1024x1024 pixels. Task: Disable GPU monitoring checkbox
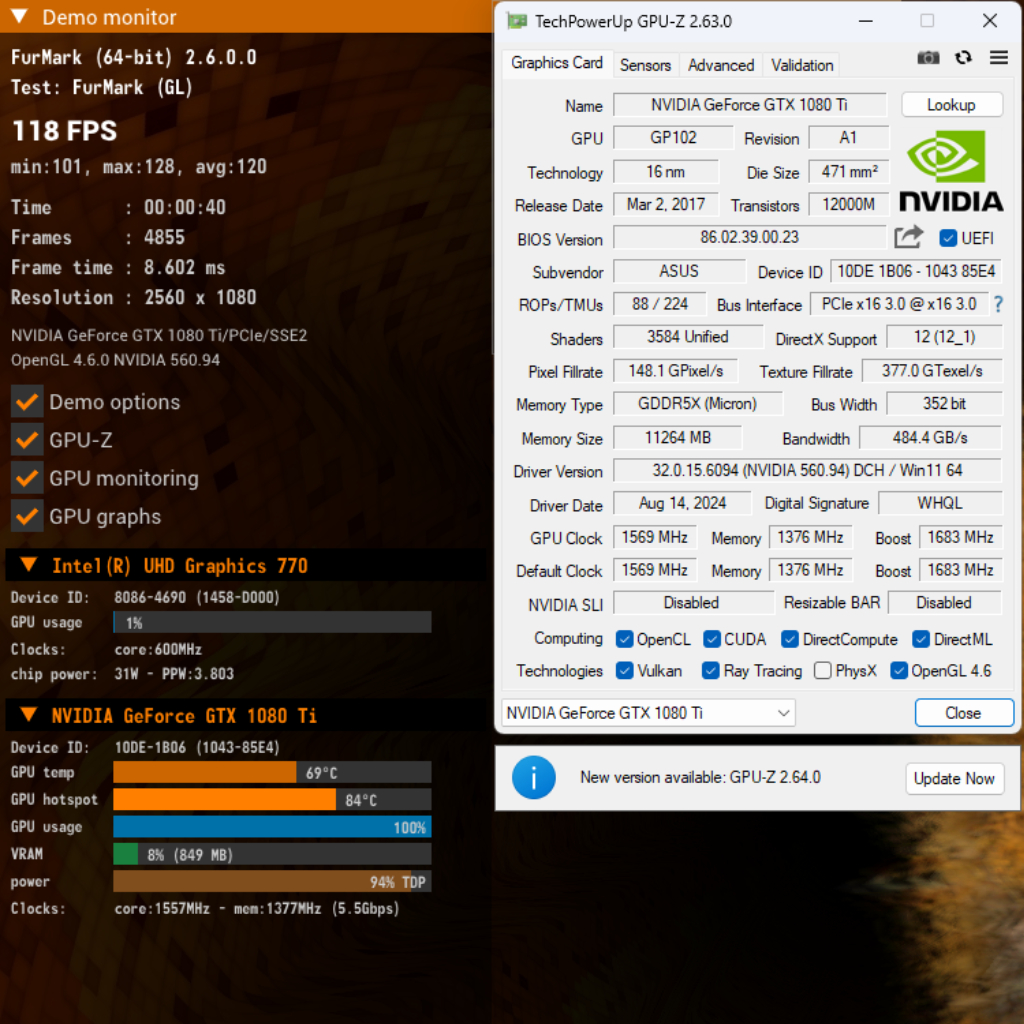pos(27,478)
